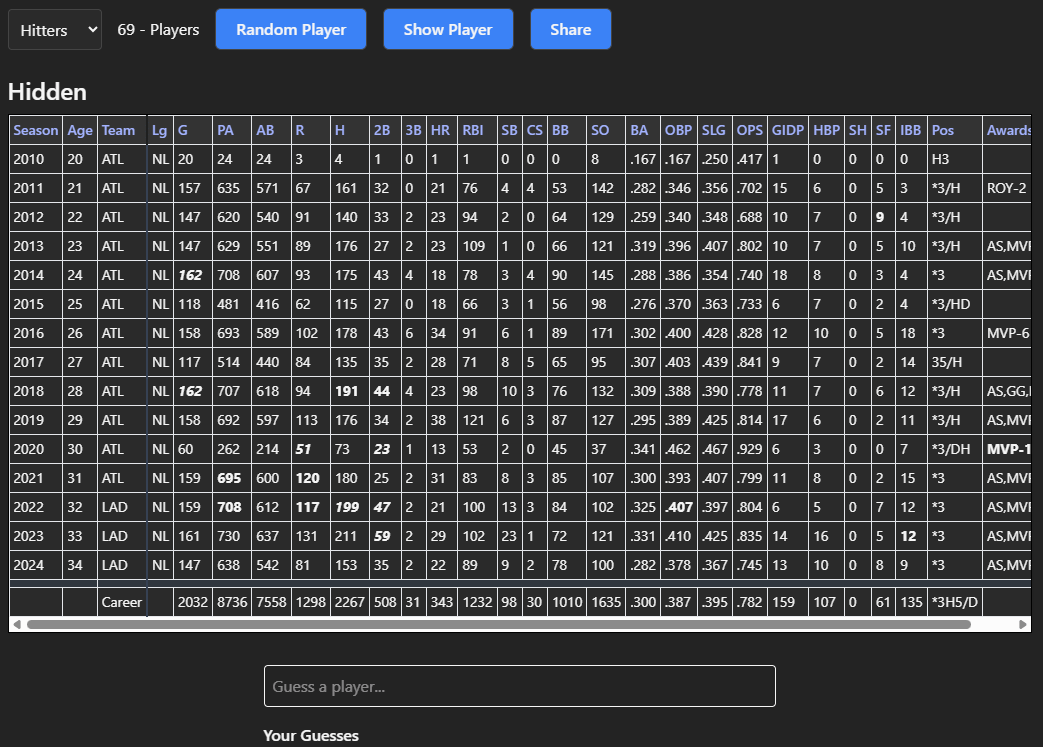Viewport: 1043px width, 747px height.
Task: Open the Hitters dropdown
Action: 54,29
